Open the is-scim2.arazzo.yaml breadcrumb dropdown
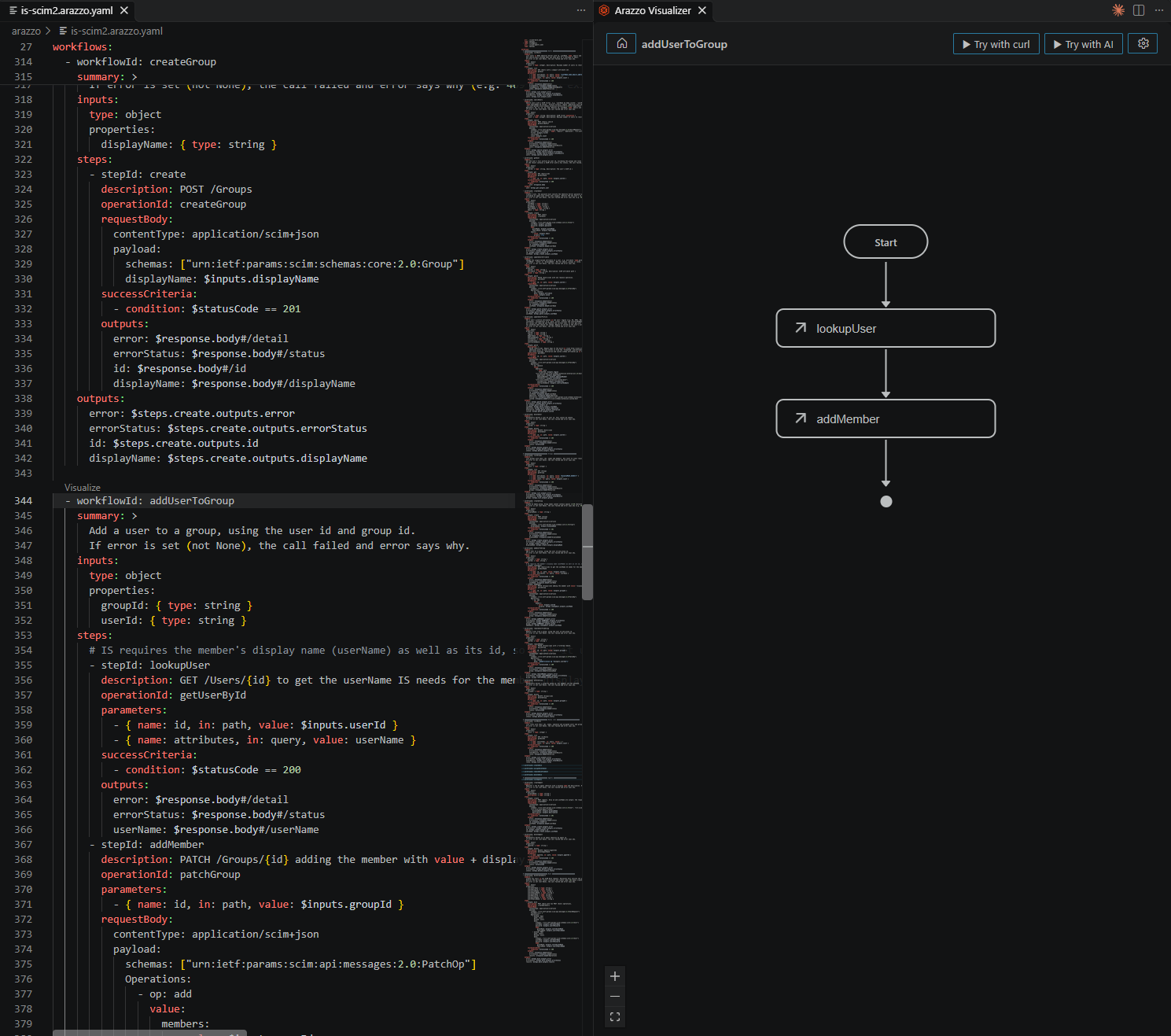Screen dimensions: 1171x1036 coord(116,31)
